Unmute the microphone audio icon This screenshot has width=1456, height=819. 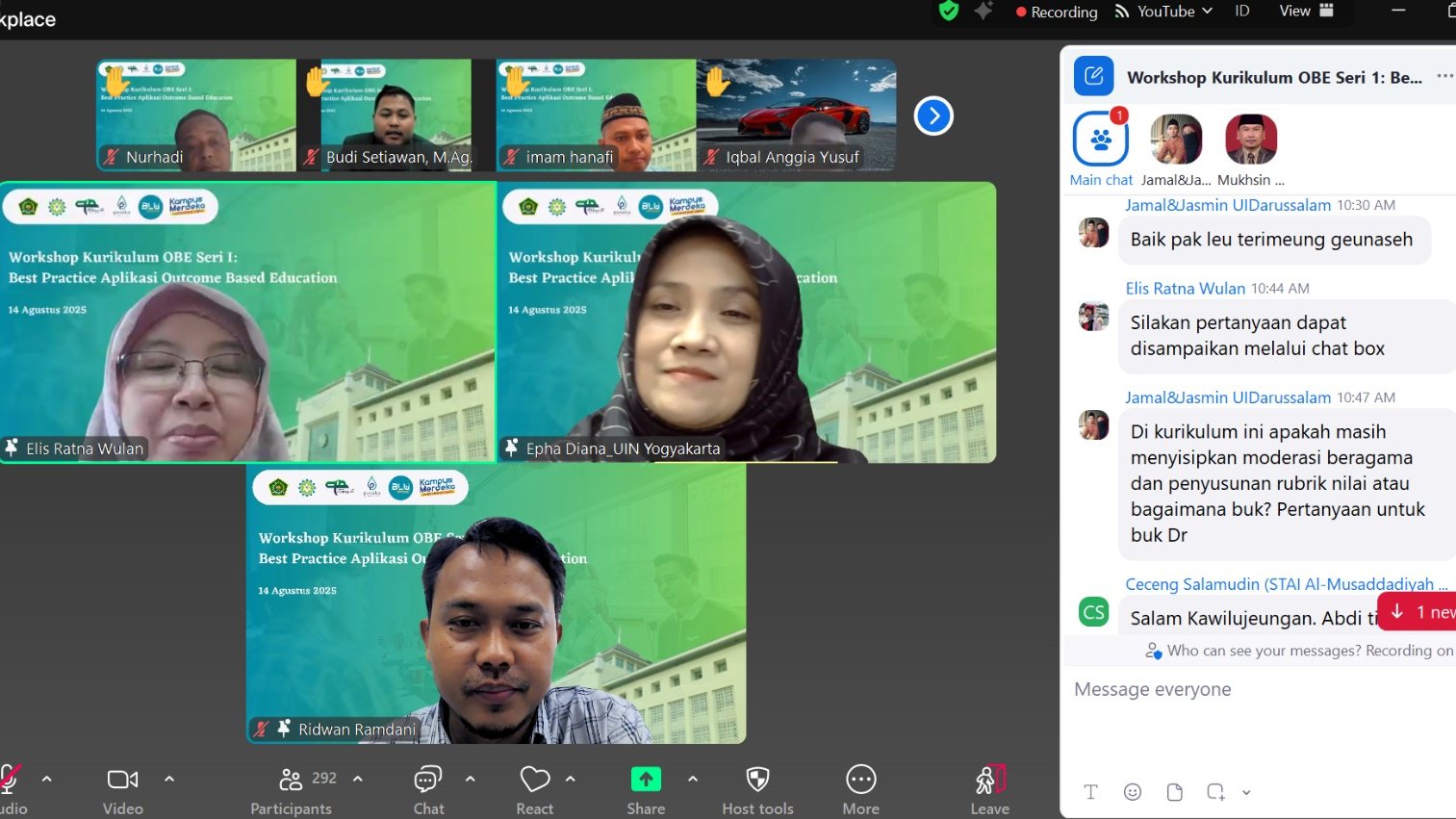[x=10, y=780]
